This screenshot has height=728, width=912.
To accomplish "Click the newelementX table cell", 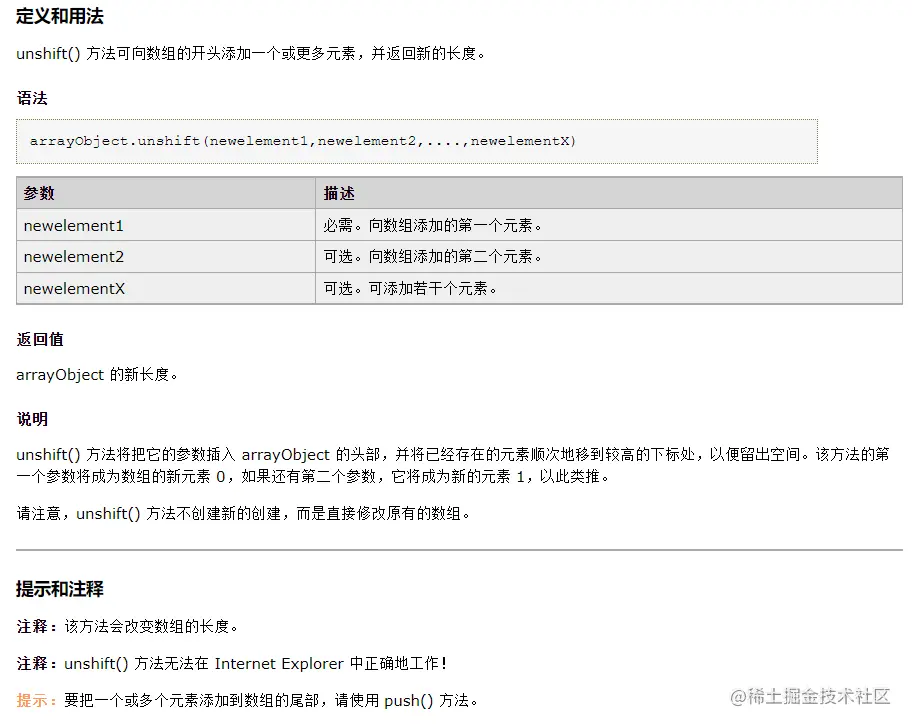I will click(166, 288).
